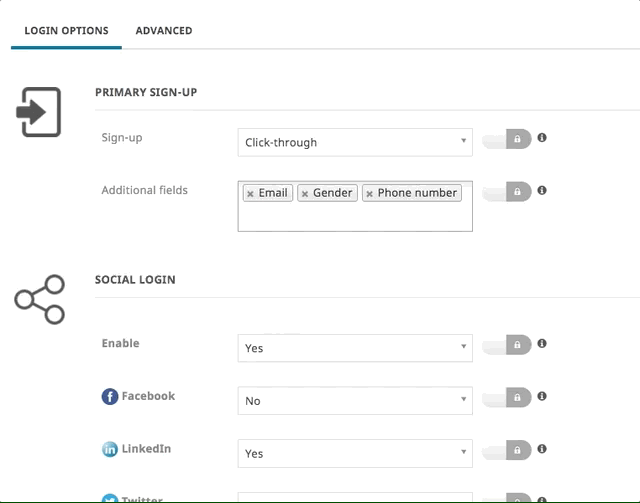Toggle the lock switch for social Enable
The width and height of the screenshot is (640, 503).
tap(507, 346)
